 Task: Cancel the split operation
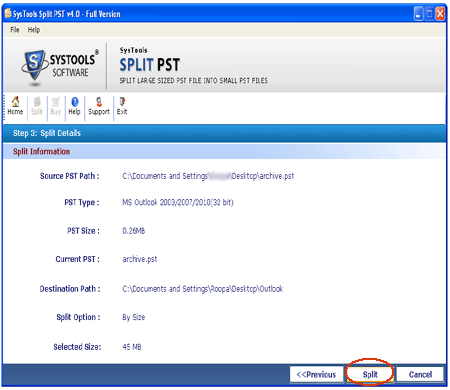point(420,374)
